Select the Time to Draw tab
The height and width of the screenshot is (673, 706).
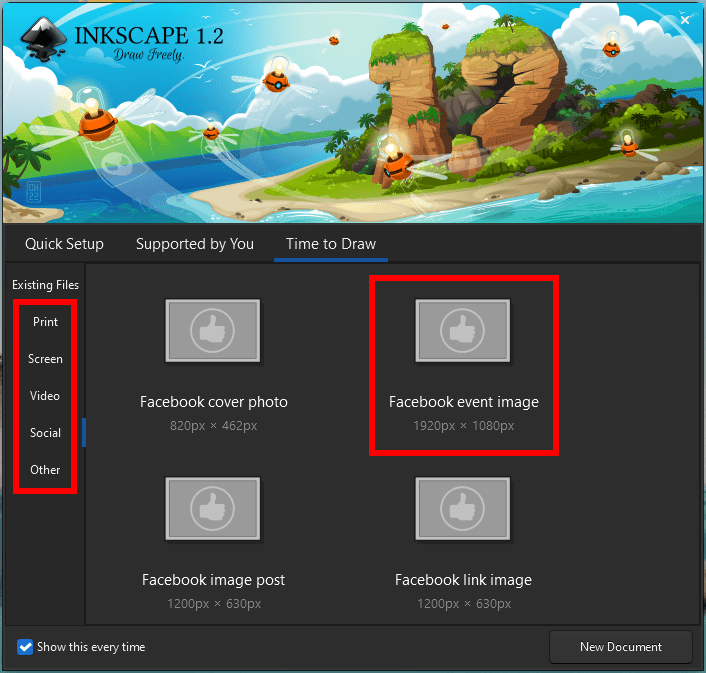[x=331, y=244]
